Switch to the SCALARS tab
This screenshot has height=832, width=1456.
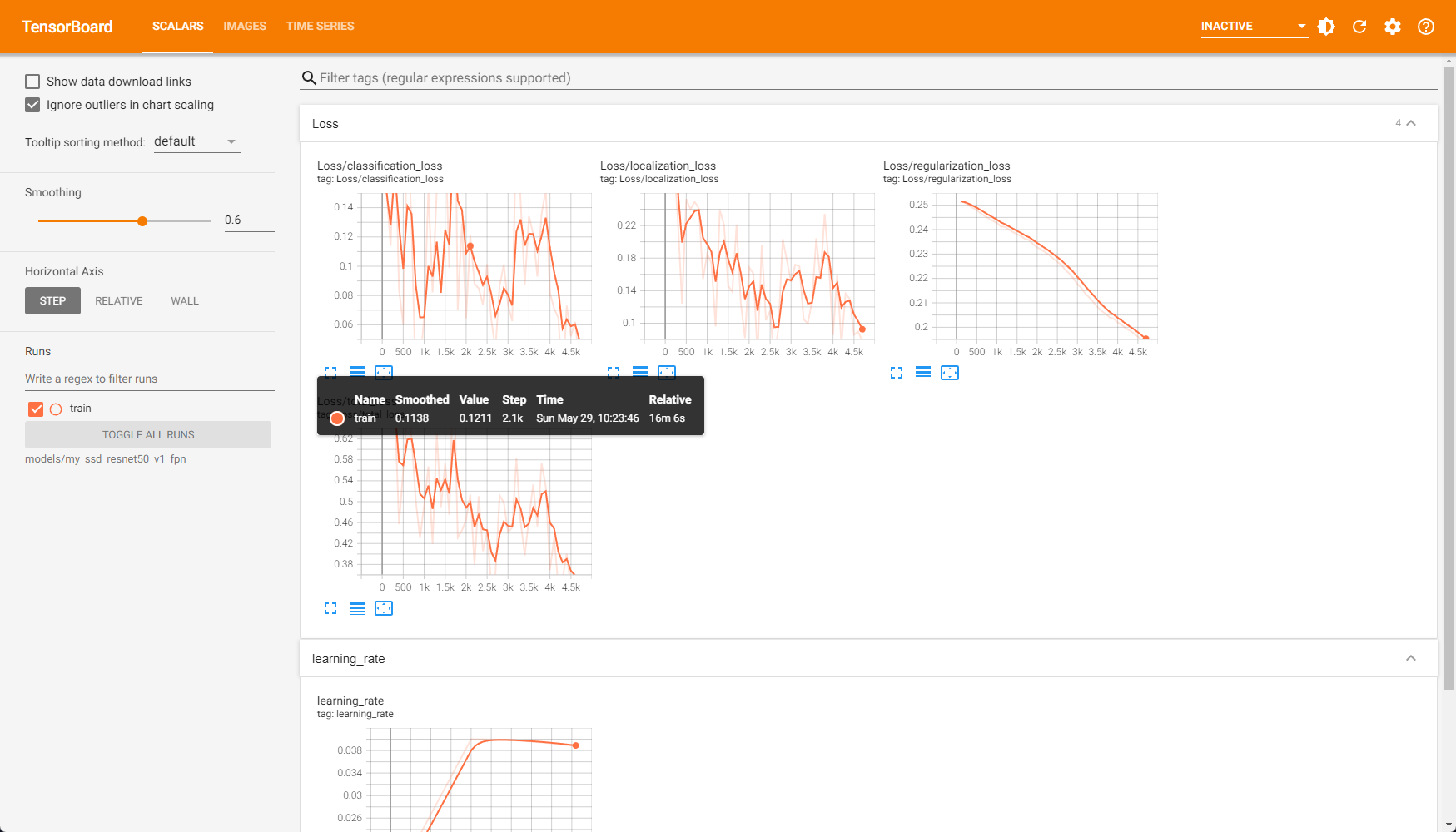pyautogui.click(x=177, y=27)
